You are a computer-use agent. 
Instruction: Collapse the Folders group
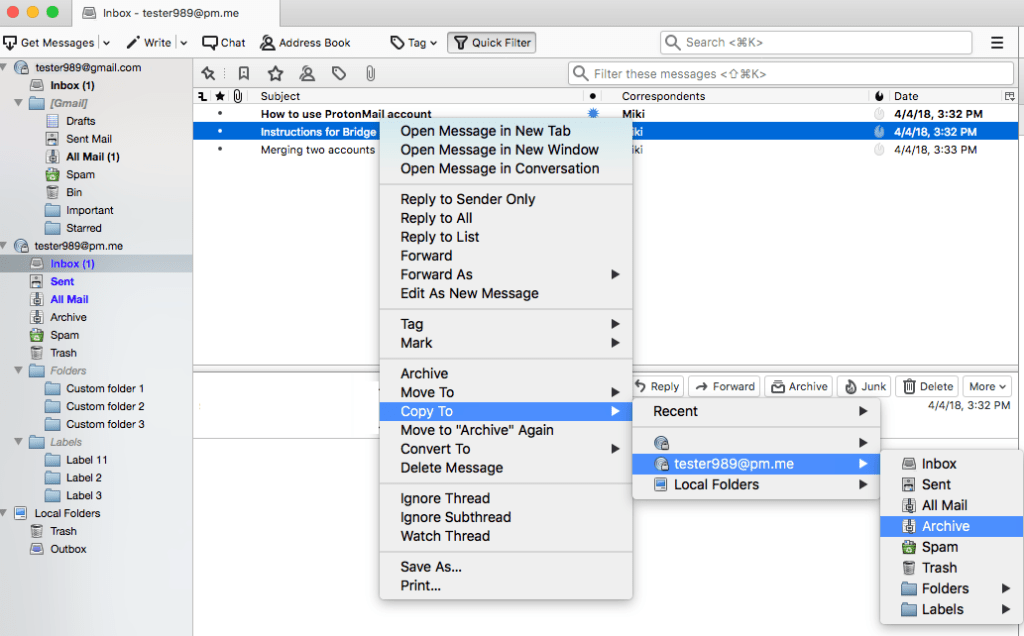(x=19, y=371)
